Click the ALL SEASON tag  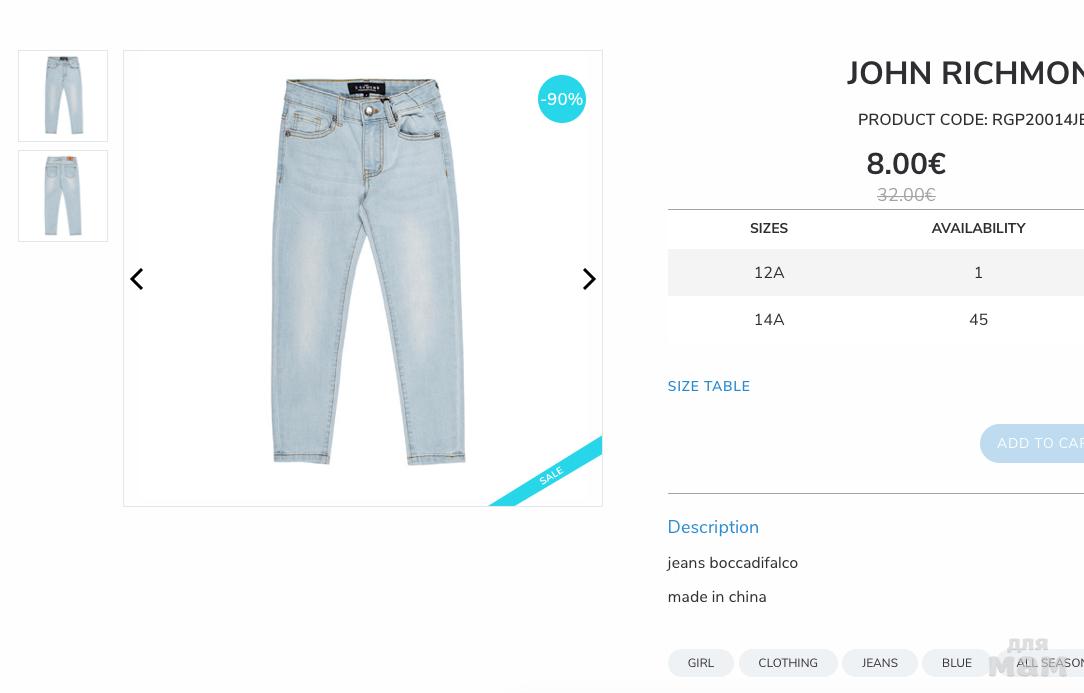[x=1050, y=663]
